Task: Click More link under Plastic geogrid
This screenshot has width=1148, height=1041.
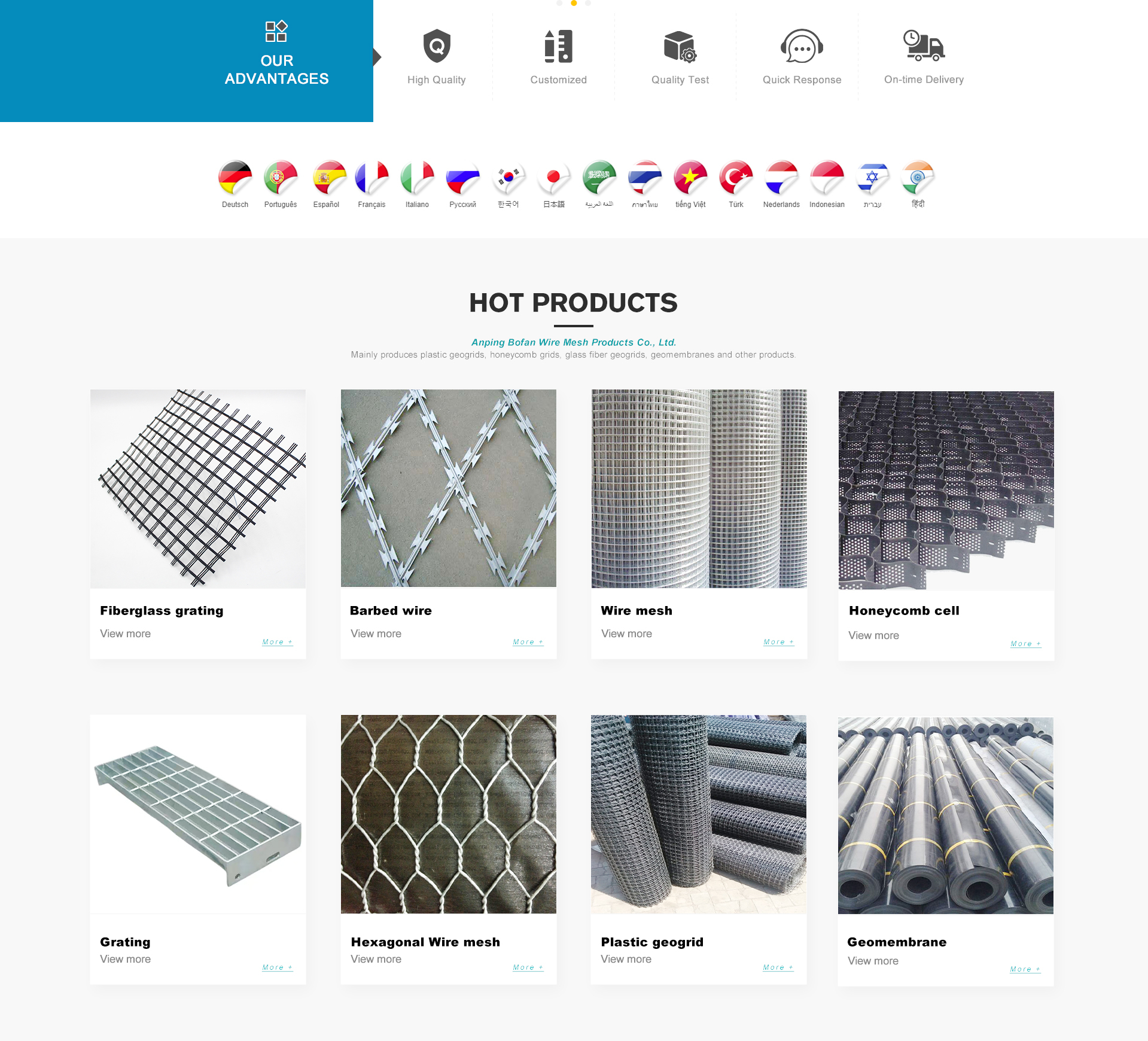Action: [x=778, y=967]
